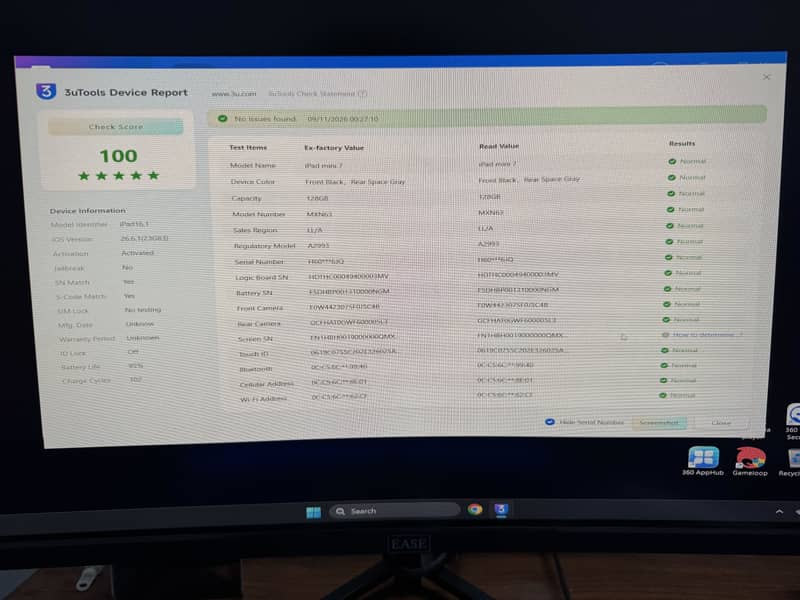Click the Normal status icon for Bluetooth
This screenshot has width=800, height=600.
(x=664, y=365)
